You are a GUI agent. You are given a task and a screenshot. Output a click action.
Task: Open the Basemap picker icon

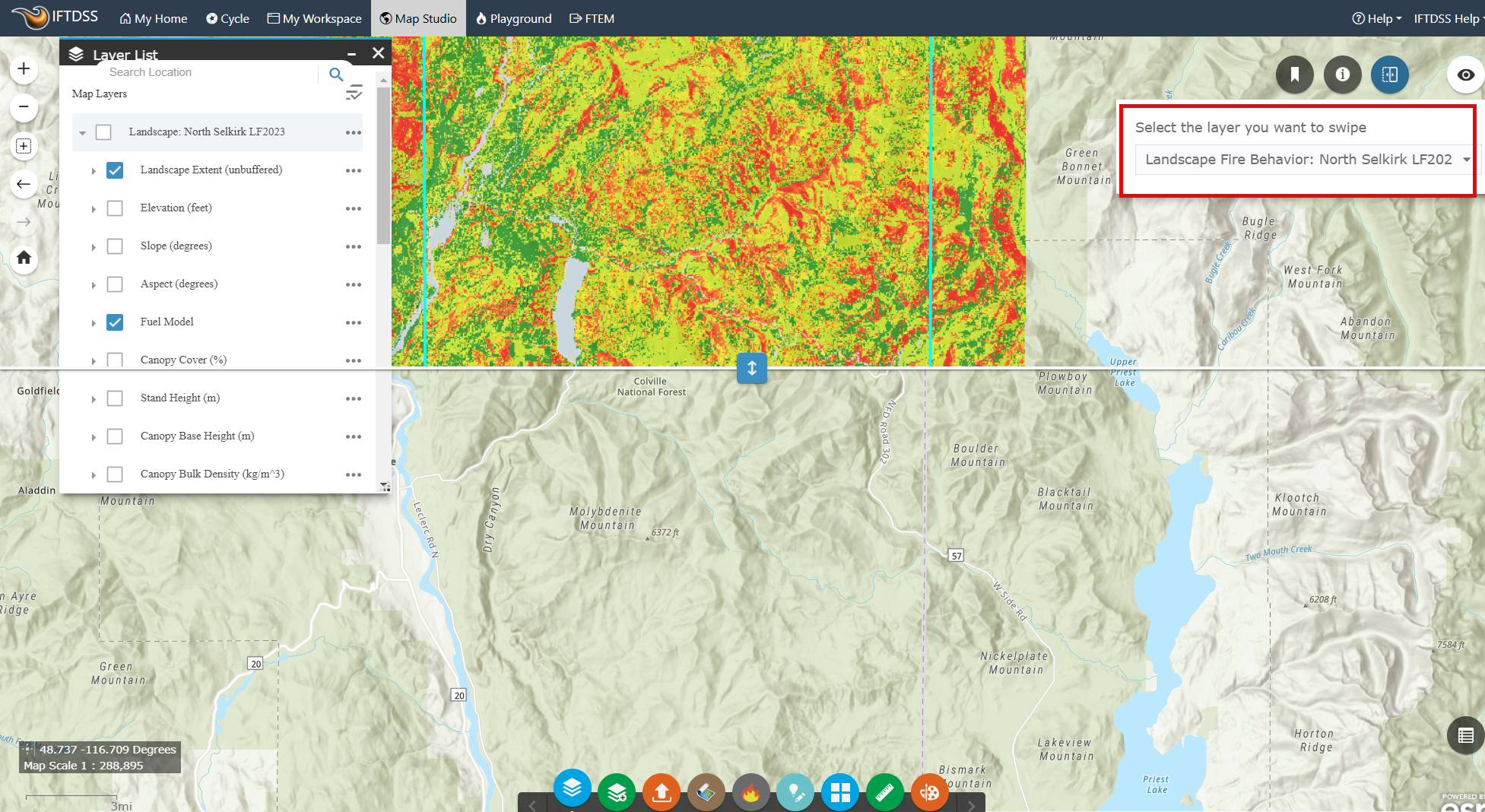coord(706,791)
